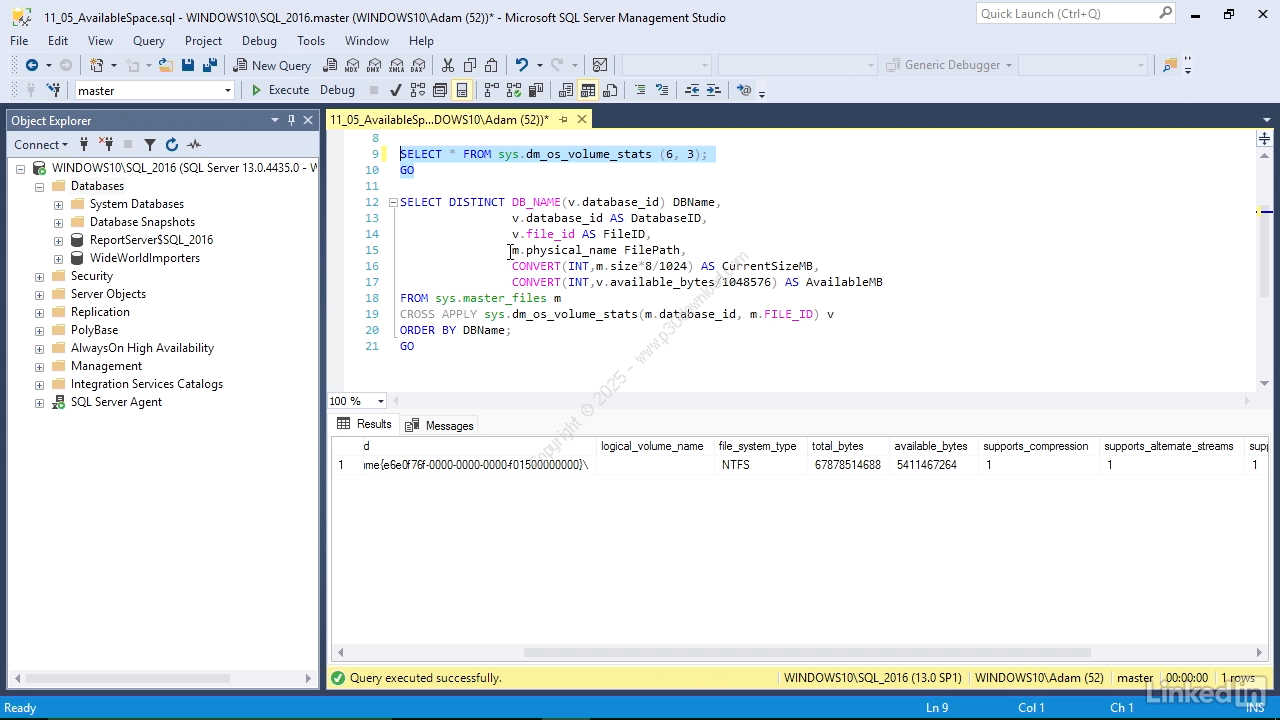Expand the System Databases node
This screenshot has width=1280, height=720.
coord(59,205)
